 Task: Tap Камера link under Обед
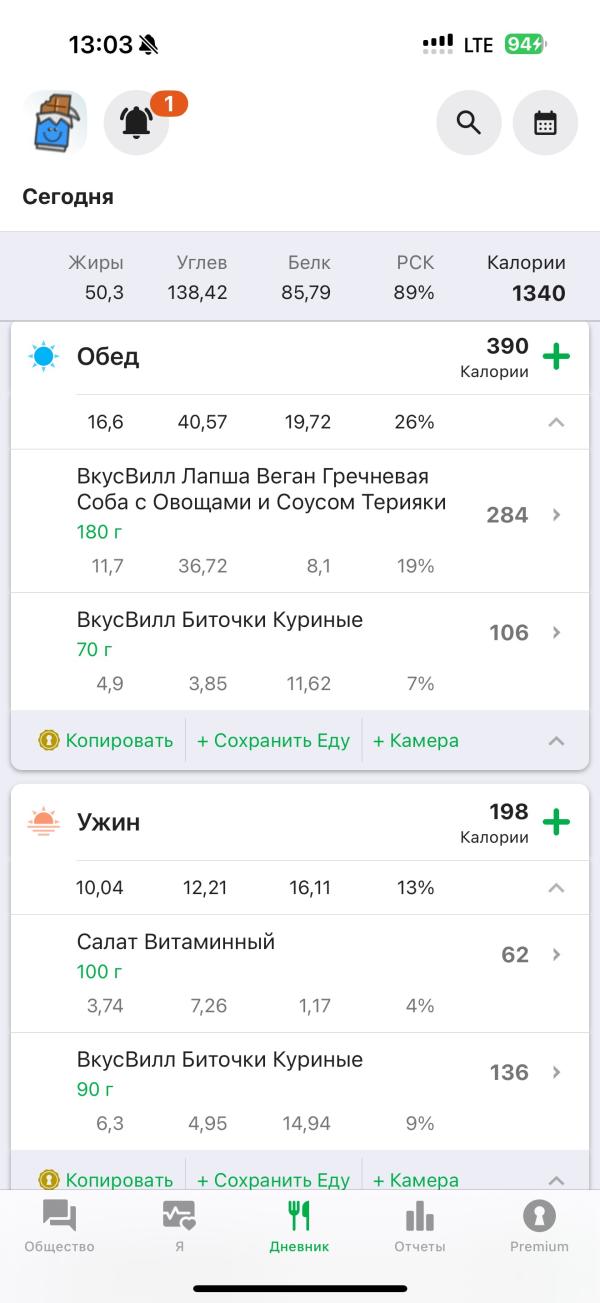pyautogui.click(x=415, y=741)
